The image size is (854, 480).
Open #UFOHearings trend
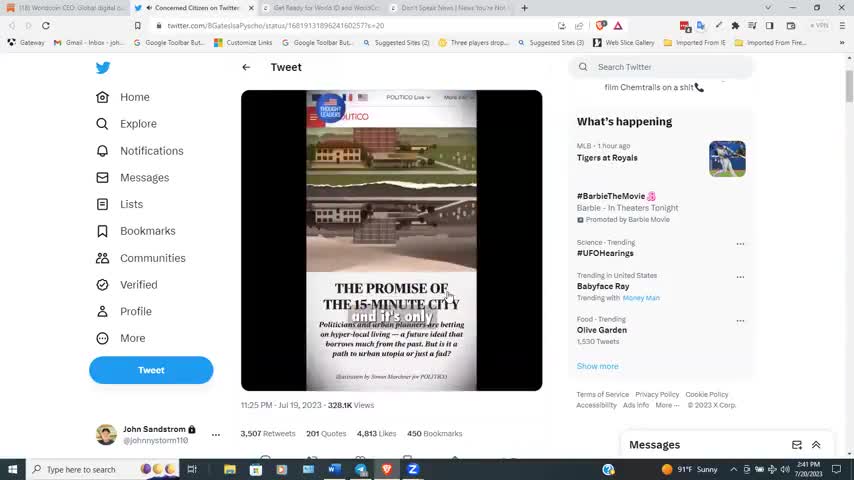pos(605,253)
